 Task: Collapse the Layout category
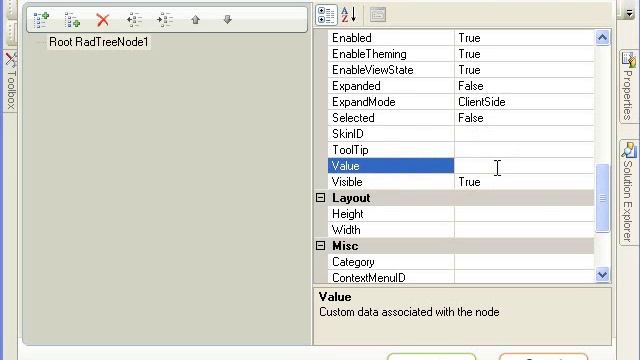320,198
